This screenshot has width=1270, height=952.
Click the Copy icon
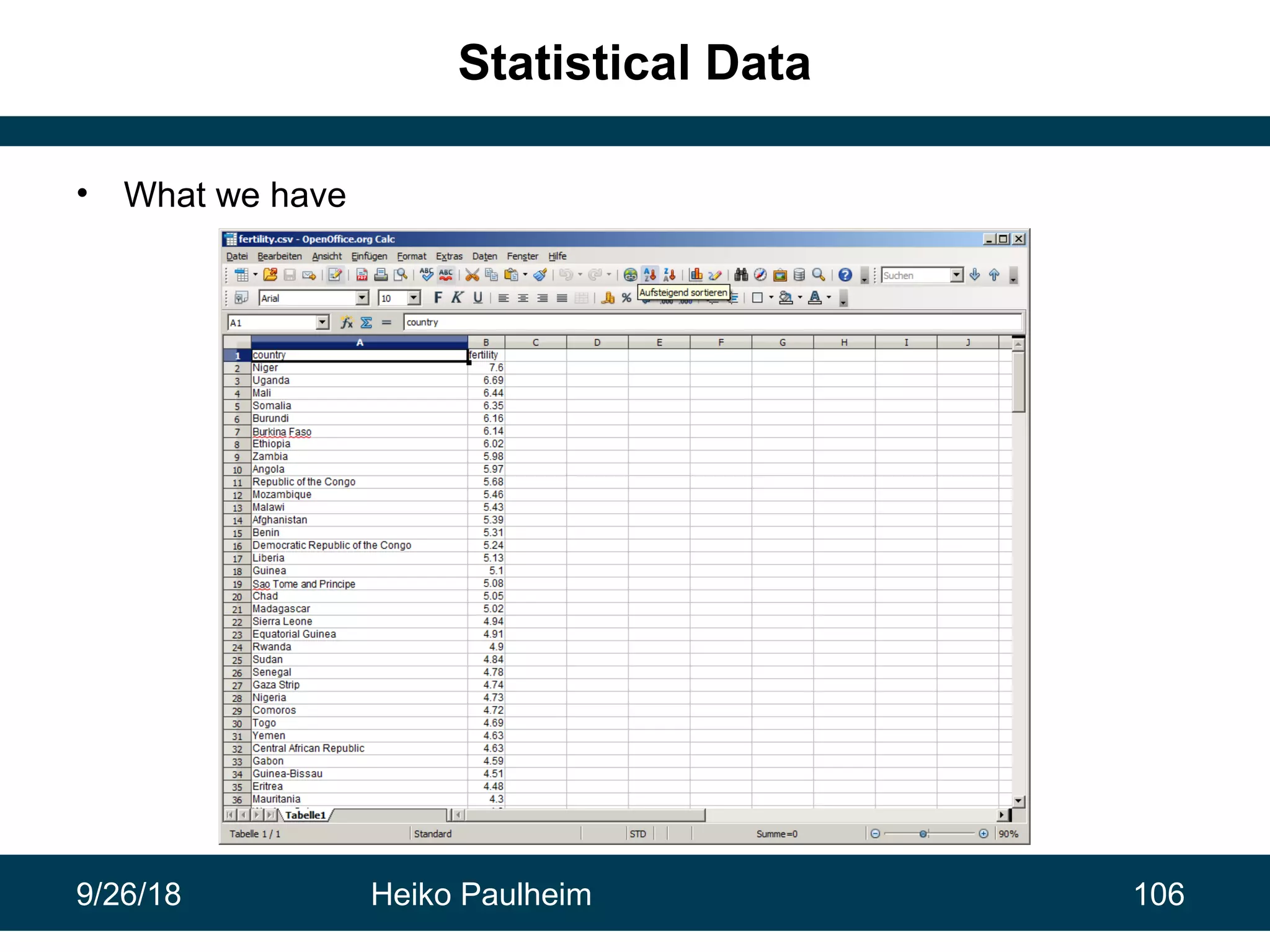(x=492, y=275)
